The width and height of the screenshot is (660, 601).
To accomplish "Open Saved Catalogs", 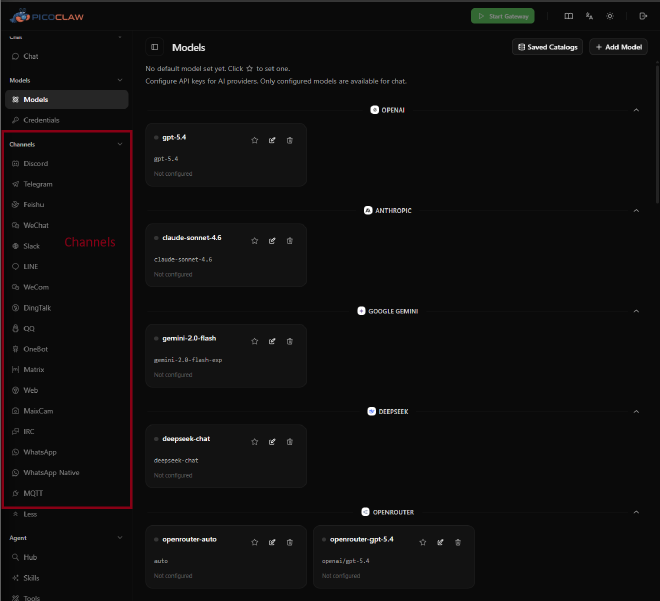I will 547,47.
